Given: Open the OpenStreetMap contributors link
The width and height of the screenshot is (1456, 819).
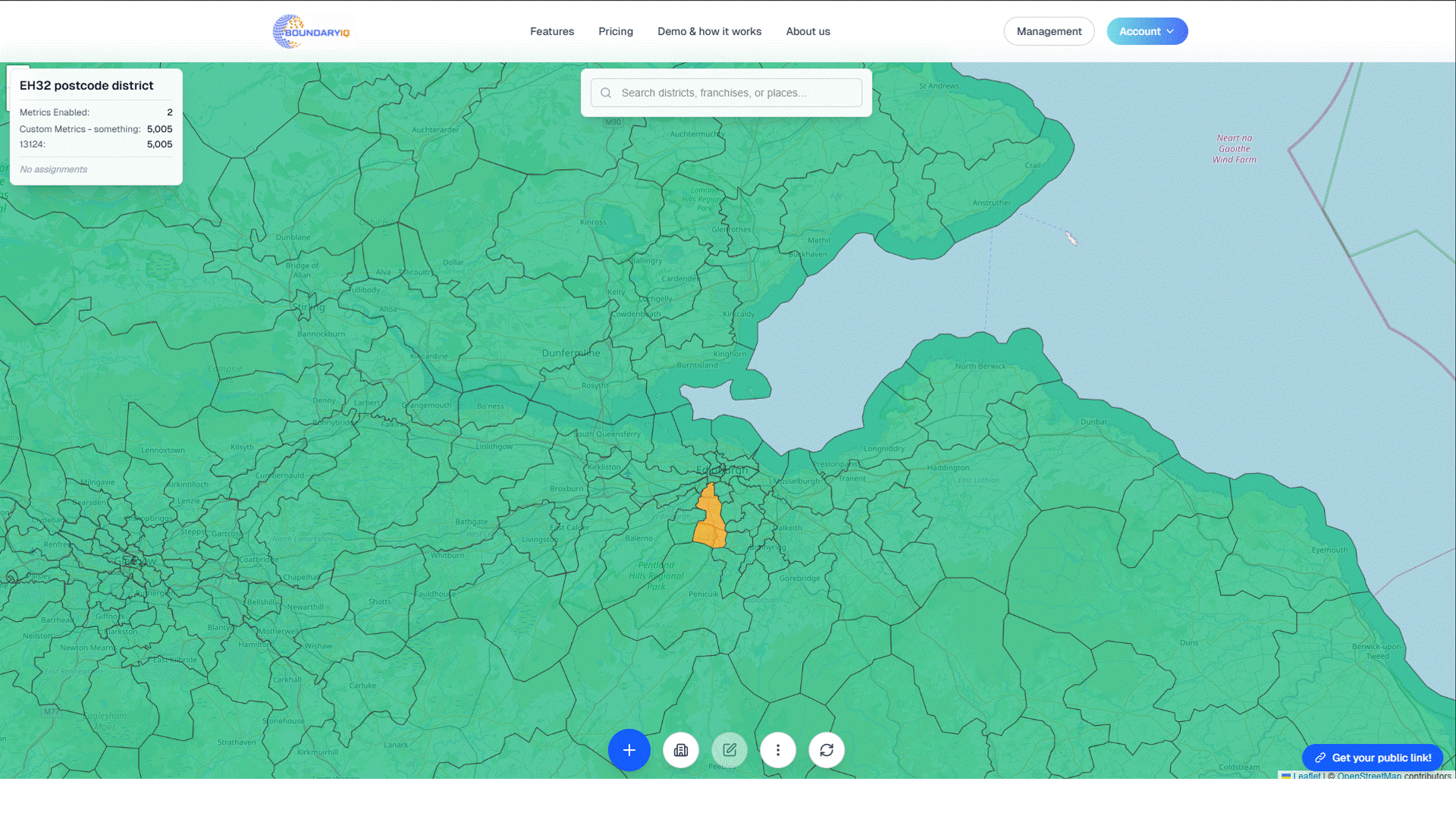Looking at the screenshot, I should [x=1369, y=777].
